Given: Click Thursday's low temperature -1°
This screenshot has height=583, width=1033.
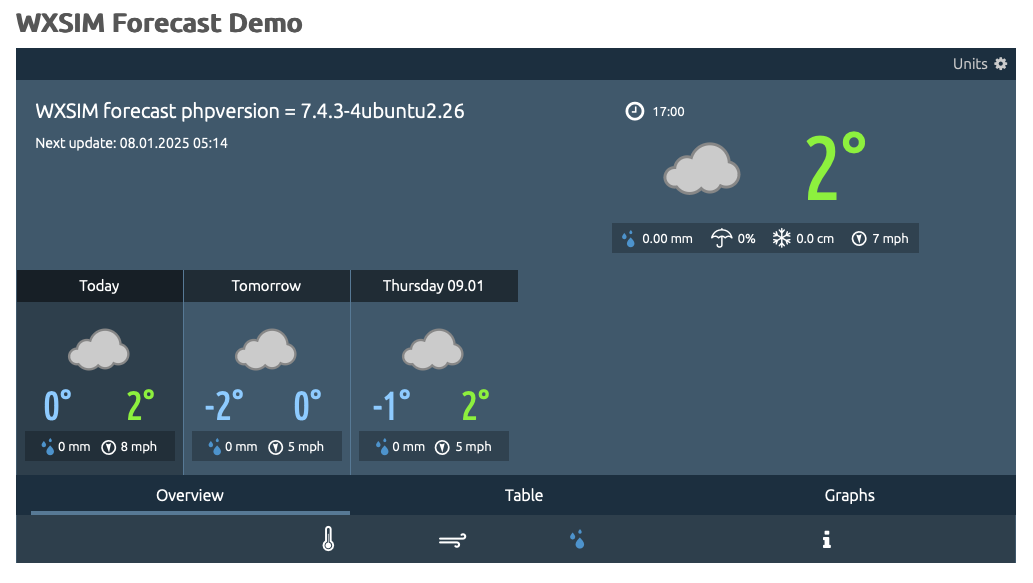Looking at the screenshot, I should [391, 405].
